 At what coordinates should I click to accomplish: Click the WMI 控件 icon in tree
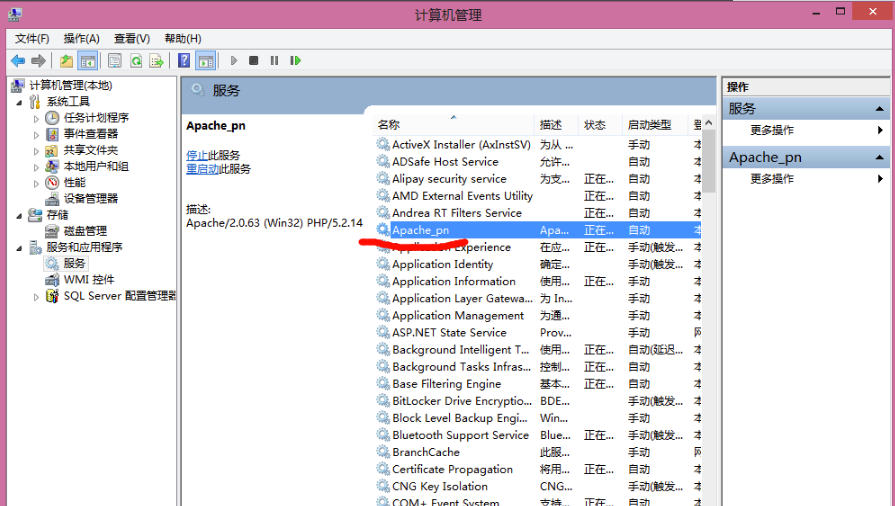(52, 279)
